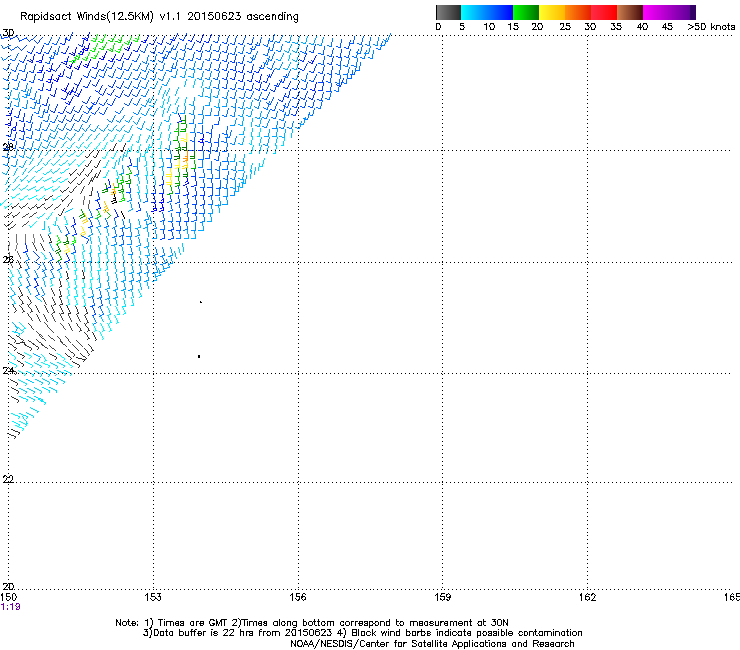
Task: Click the longitude axis label 159
Action: tap(442, 597)
